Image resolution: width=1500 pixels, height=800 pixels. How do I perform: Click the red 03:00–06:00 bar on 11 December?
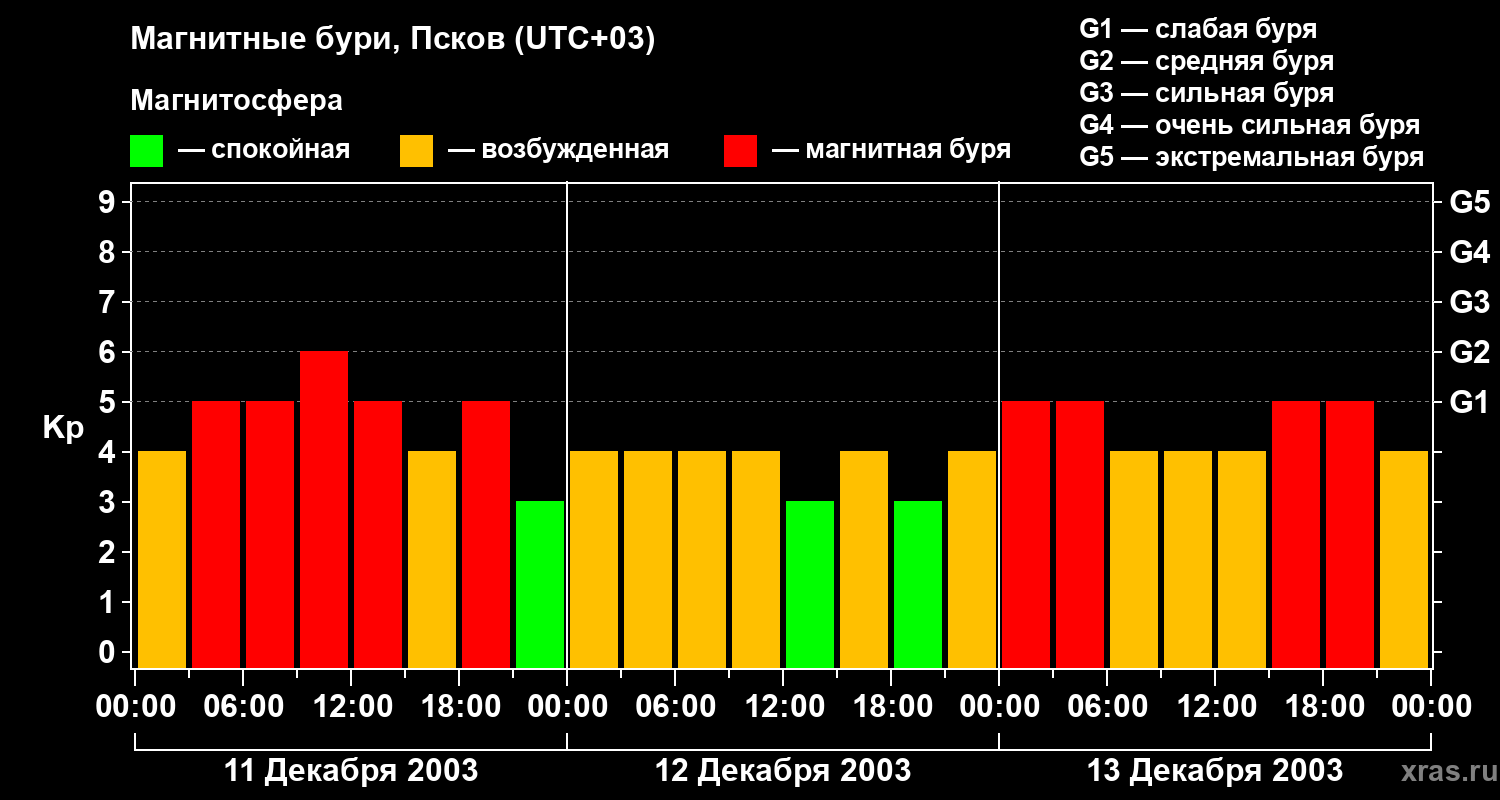(x=216, y=535)
